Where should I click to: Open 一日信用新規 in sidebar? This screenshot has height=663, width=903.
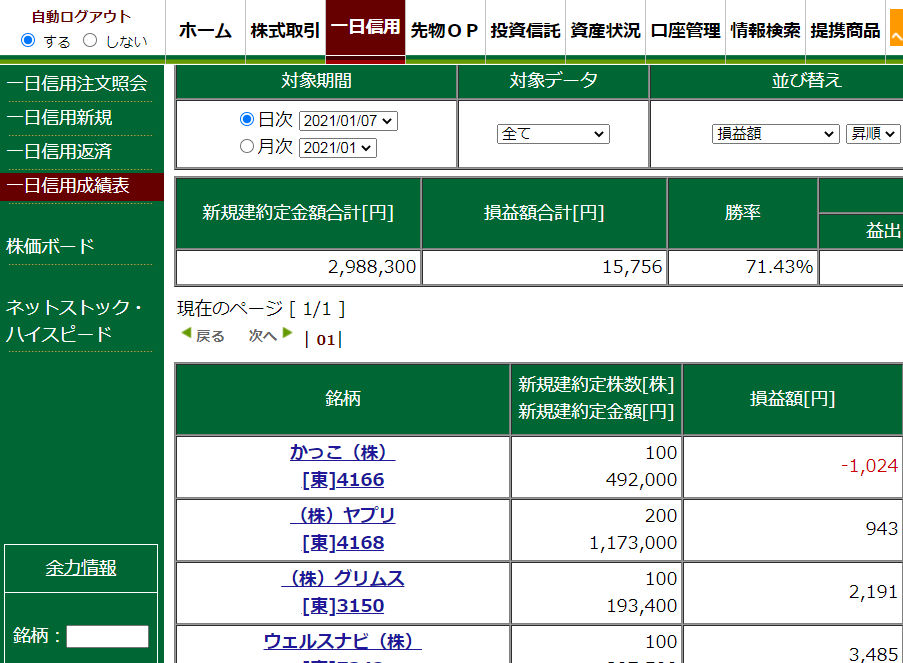point(59,118)
